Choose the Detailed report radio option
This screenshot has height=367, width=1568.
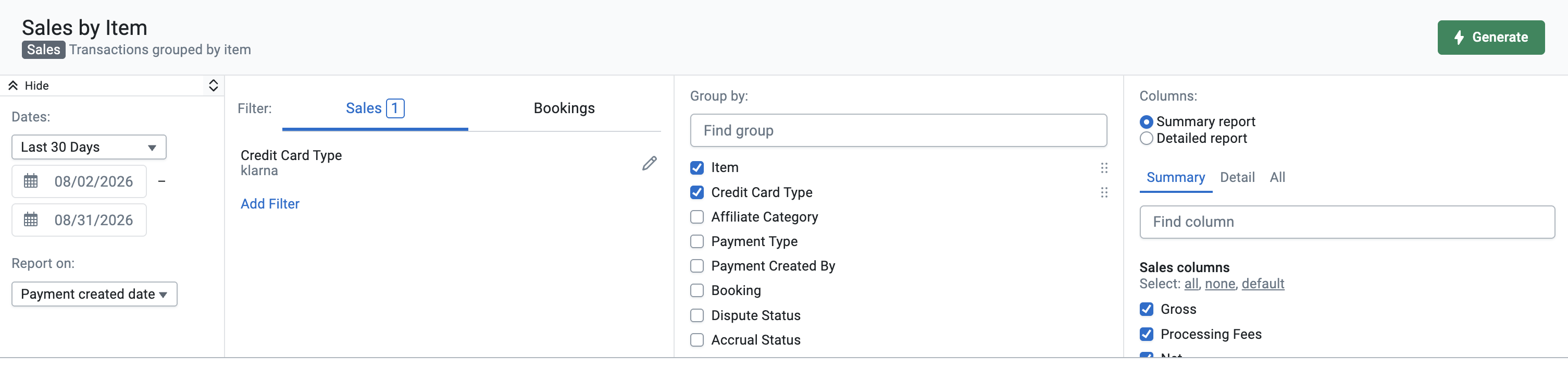1146,138
